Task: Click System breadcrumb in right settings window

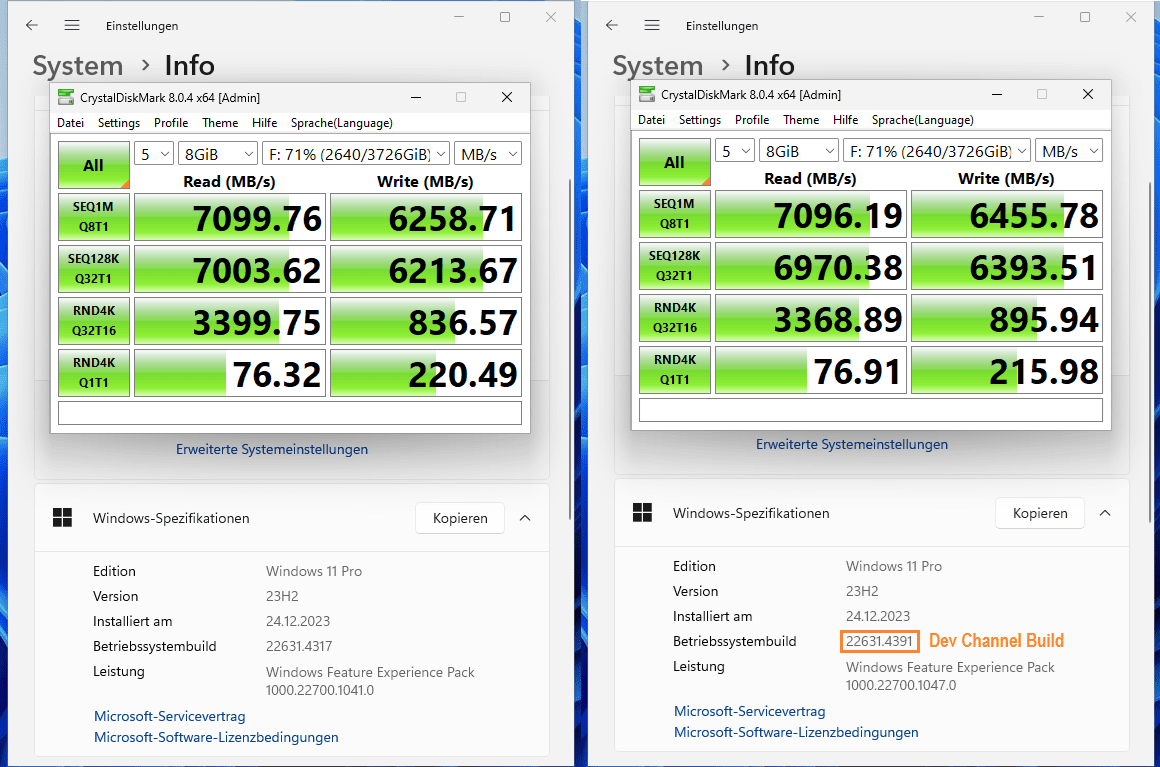Action: click(658, 66)
